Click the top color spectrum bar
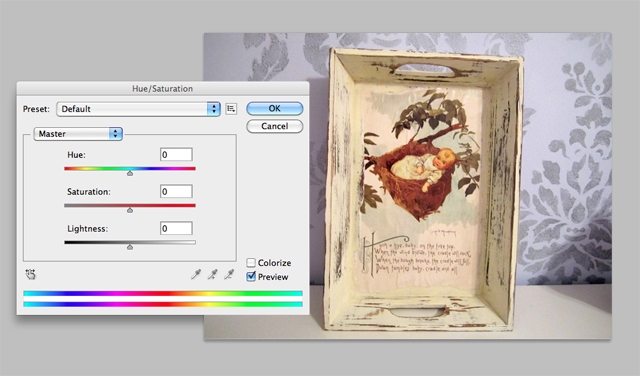 point(163,294)
